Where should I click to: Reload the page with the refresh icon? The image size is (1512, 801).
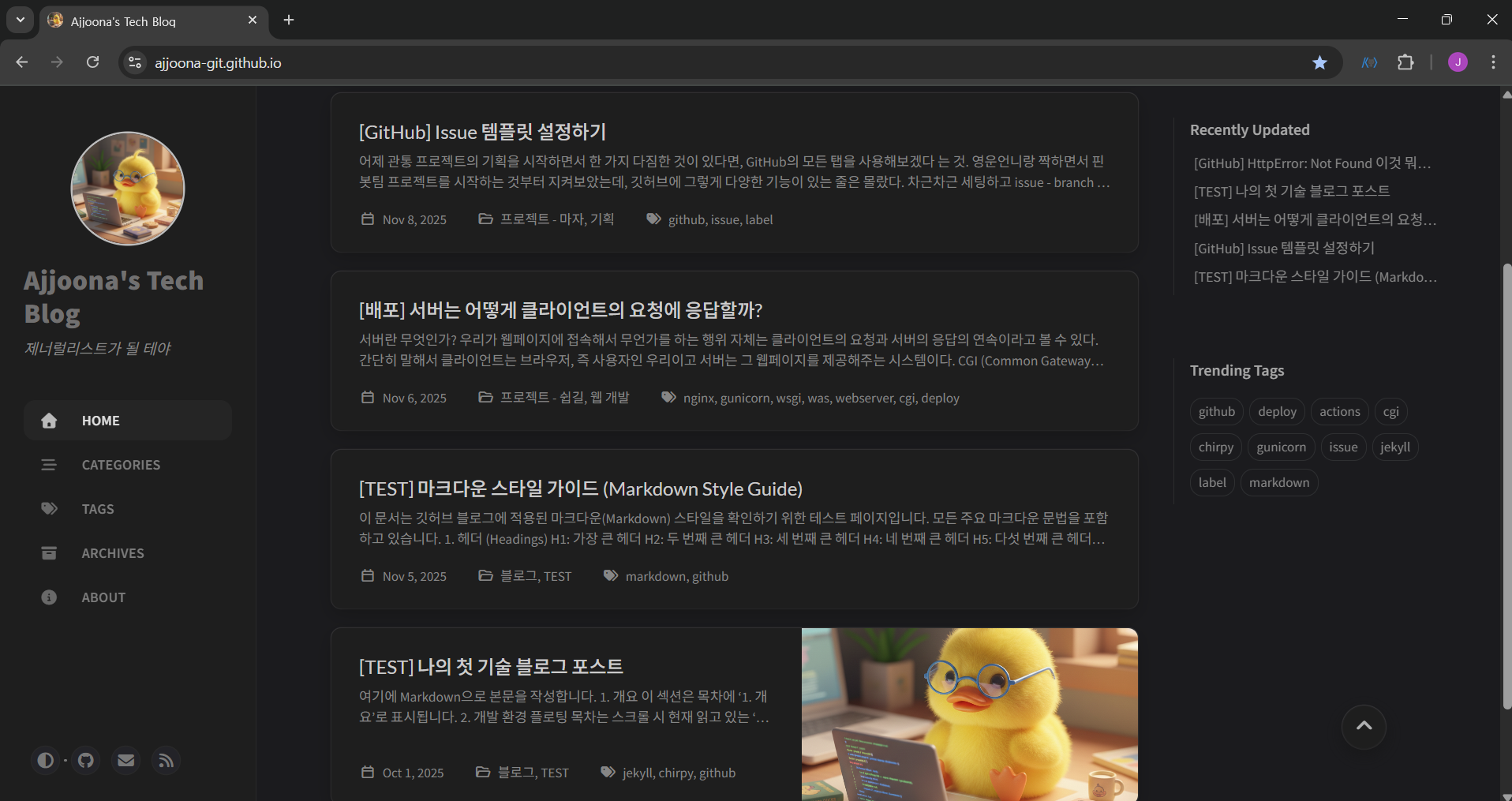(93, 62)
